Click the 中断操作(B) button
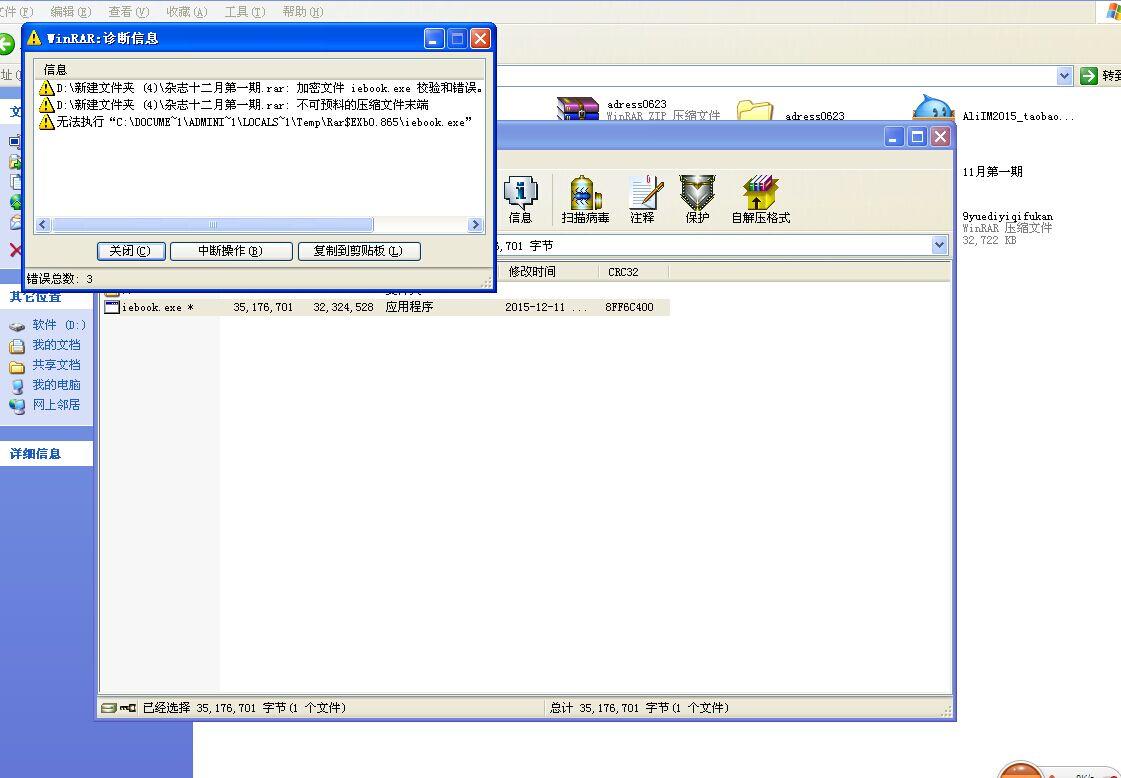Viewport: 1121px width, 778px height. point(231,251)
